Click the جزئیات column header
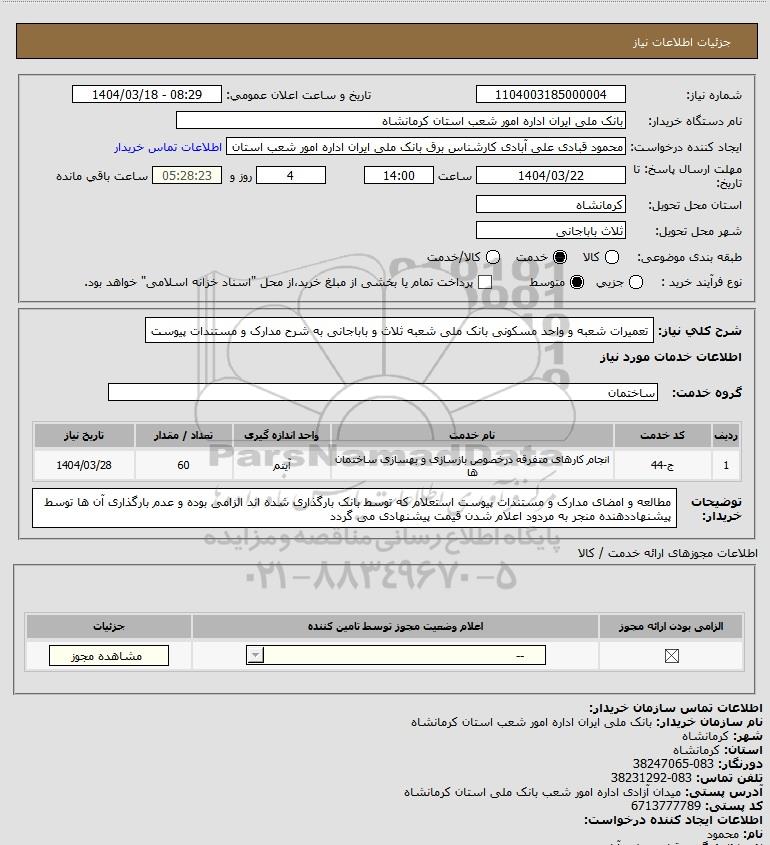The height and width of the screenshot is (845, 770). (109, 626)
